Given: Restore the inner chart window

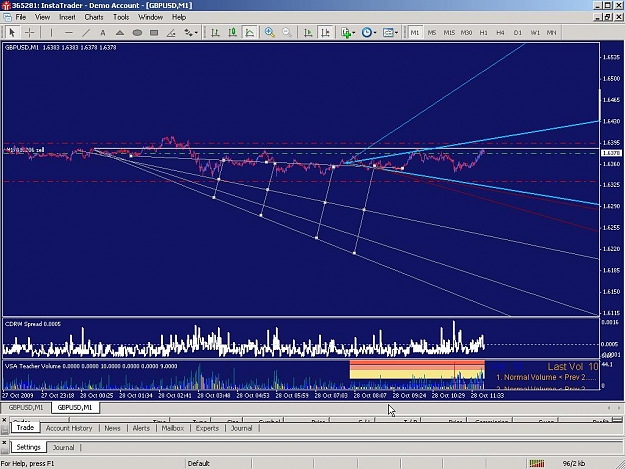Looking at the screenshot, I should 608,17.
